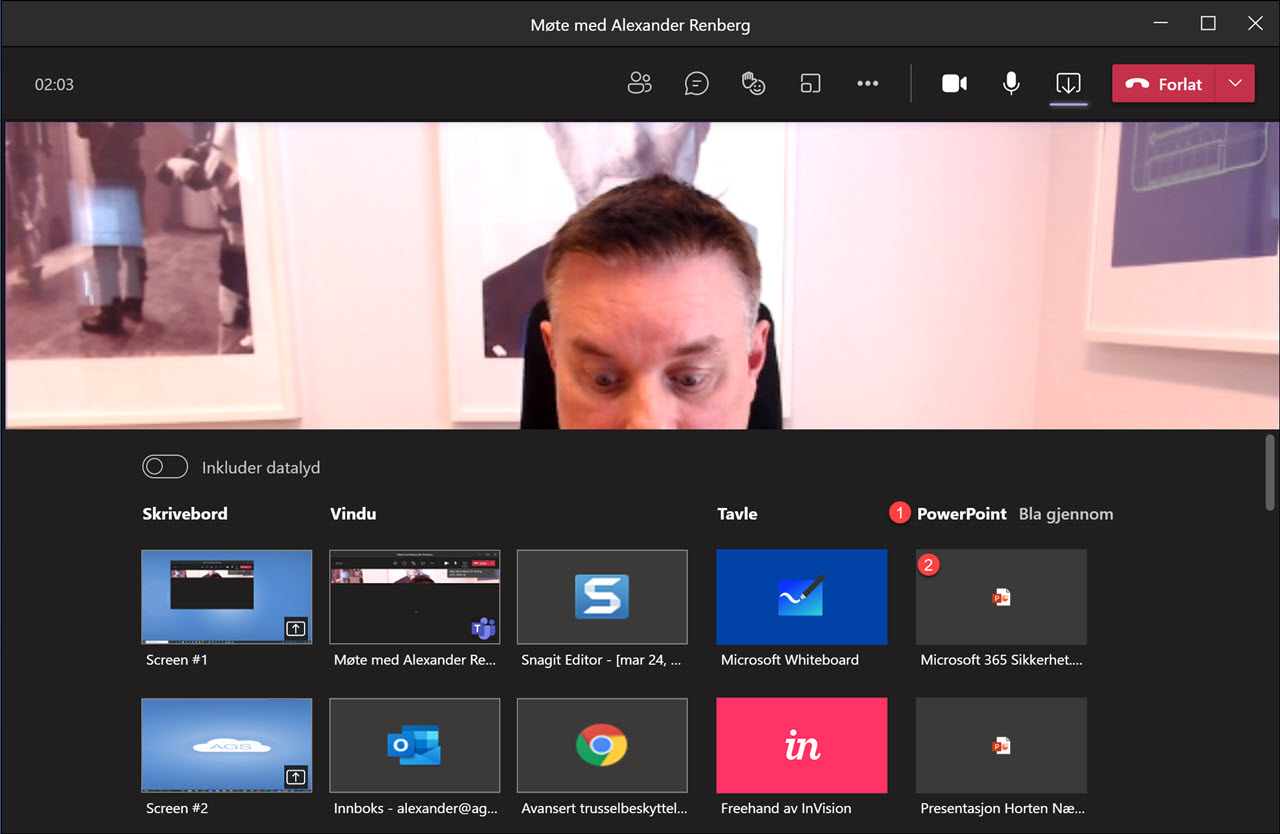This screenshot has width=1280, height=834.
Task: Select the Snagit Editor window
Action: [601, 597]
